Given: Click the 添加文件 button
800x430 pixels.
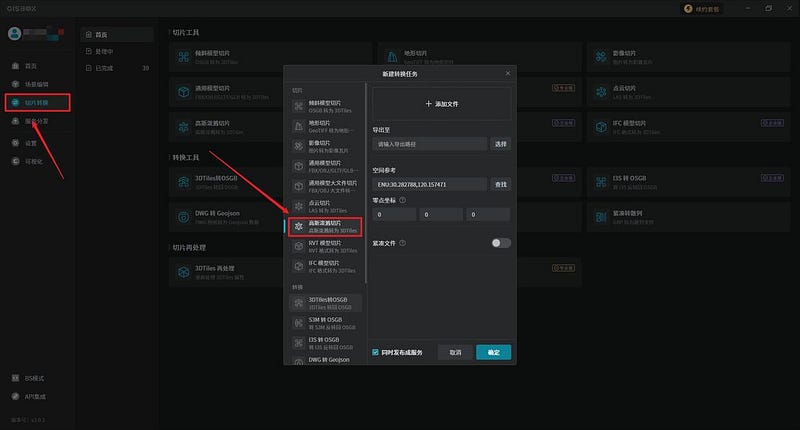Looking at the screenshot, I should (442, 104).
